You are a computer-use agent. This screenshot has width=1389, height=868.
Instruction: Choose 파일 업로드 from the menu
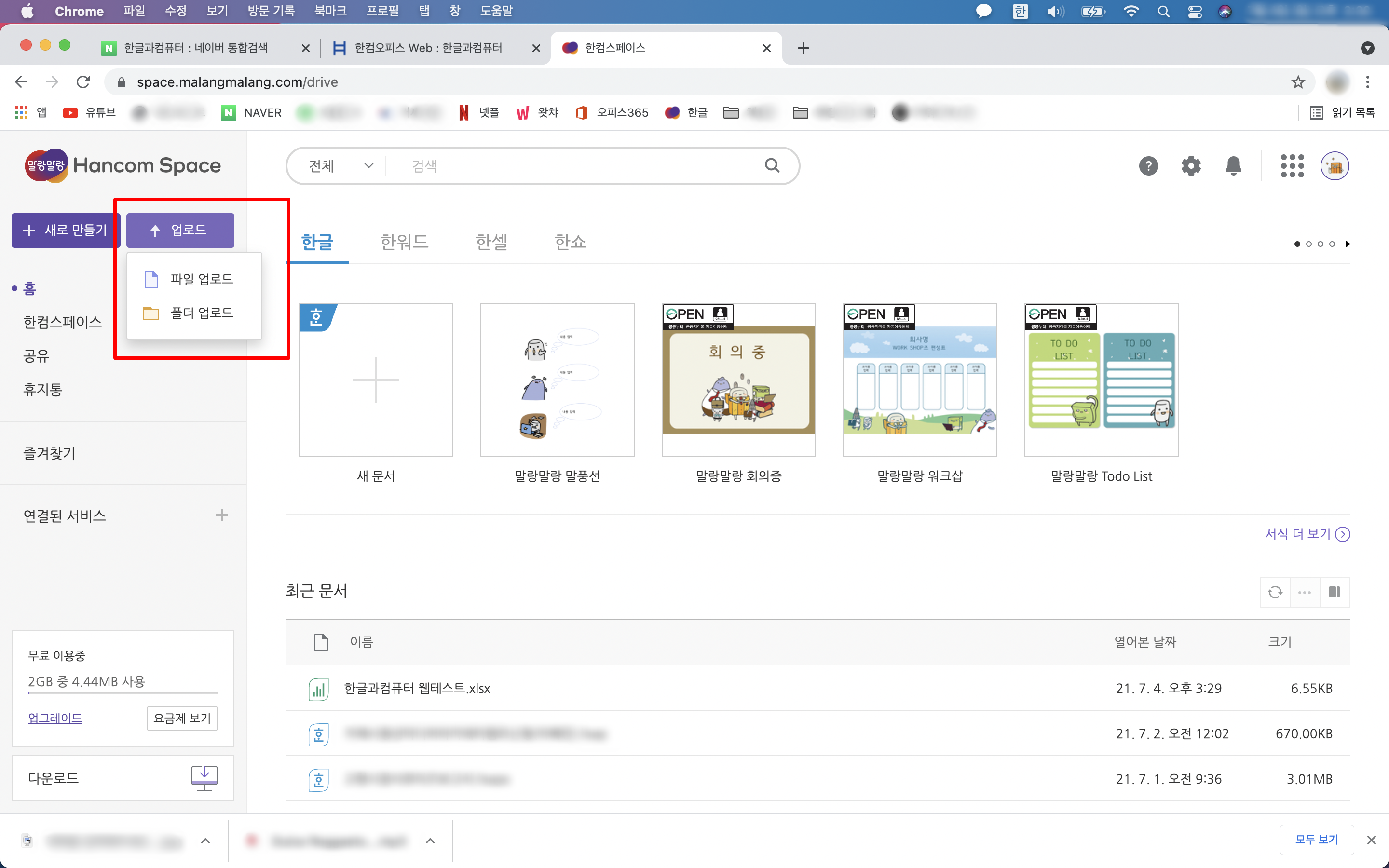point(194,279)
